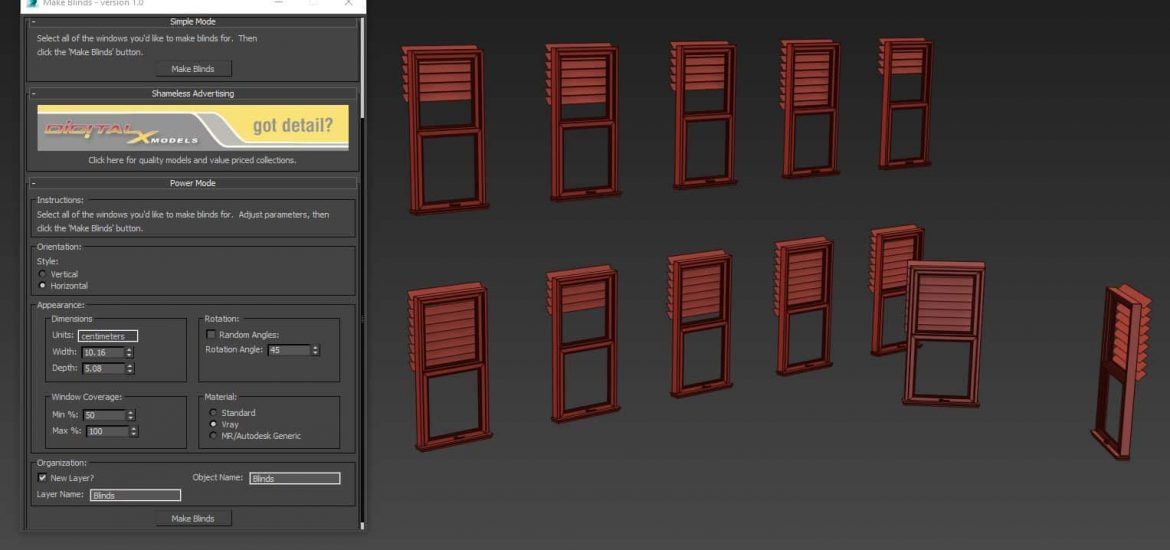1170x550 pixels.
Task: Uncheck the New Layer option
Action: [x=43, y=478]
